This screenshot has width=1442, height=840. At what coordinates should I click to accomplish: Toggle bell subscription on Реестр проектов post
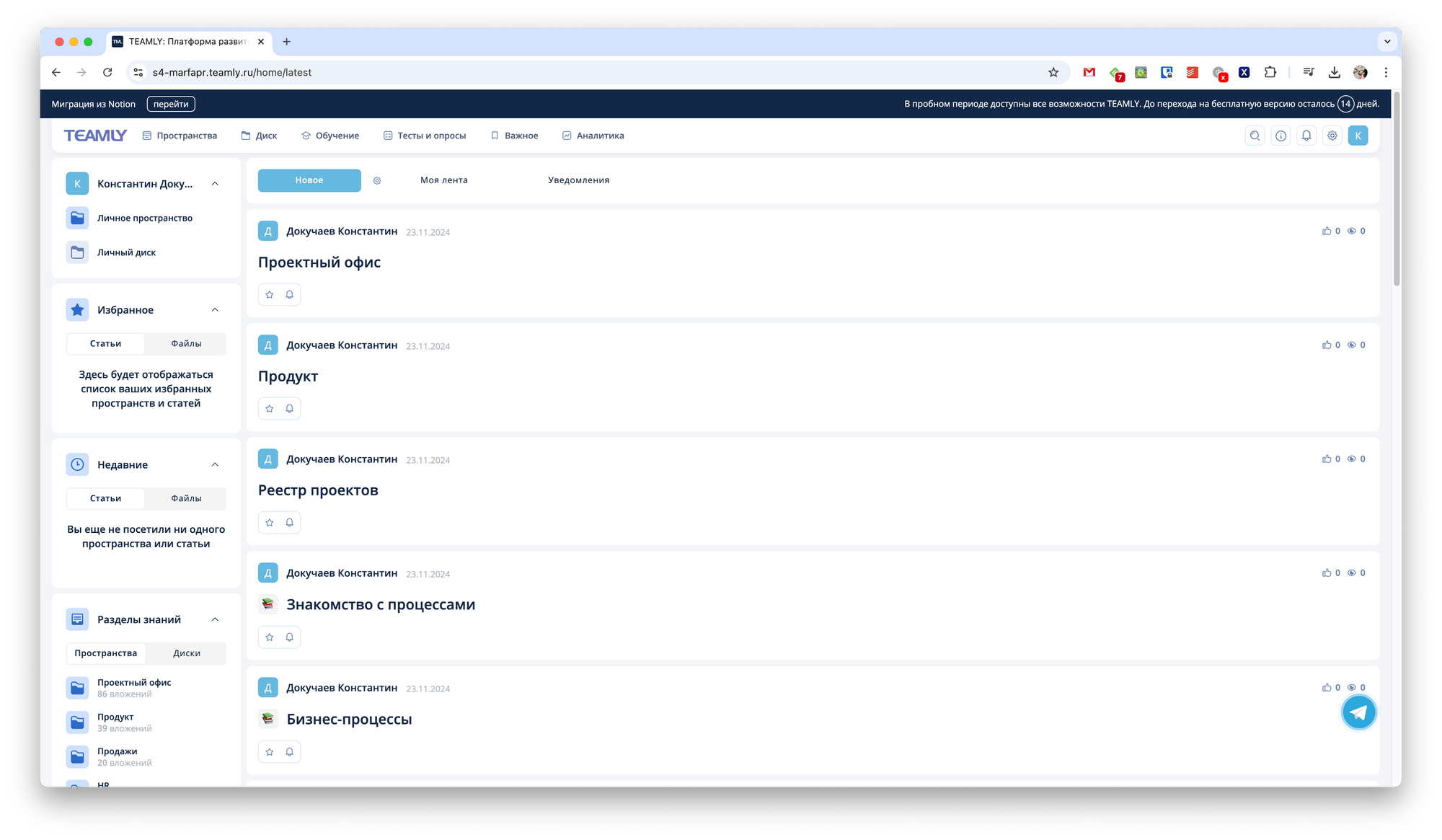(x=290, y=523)
